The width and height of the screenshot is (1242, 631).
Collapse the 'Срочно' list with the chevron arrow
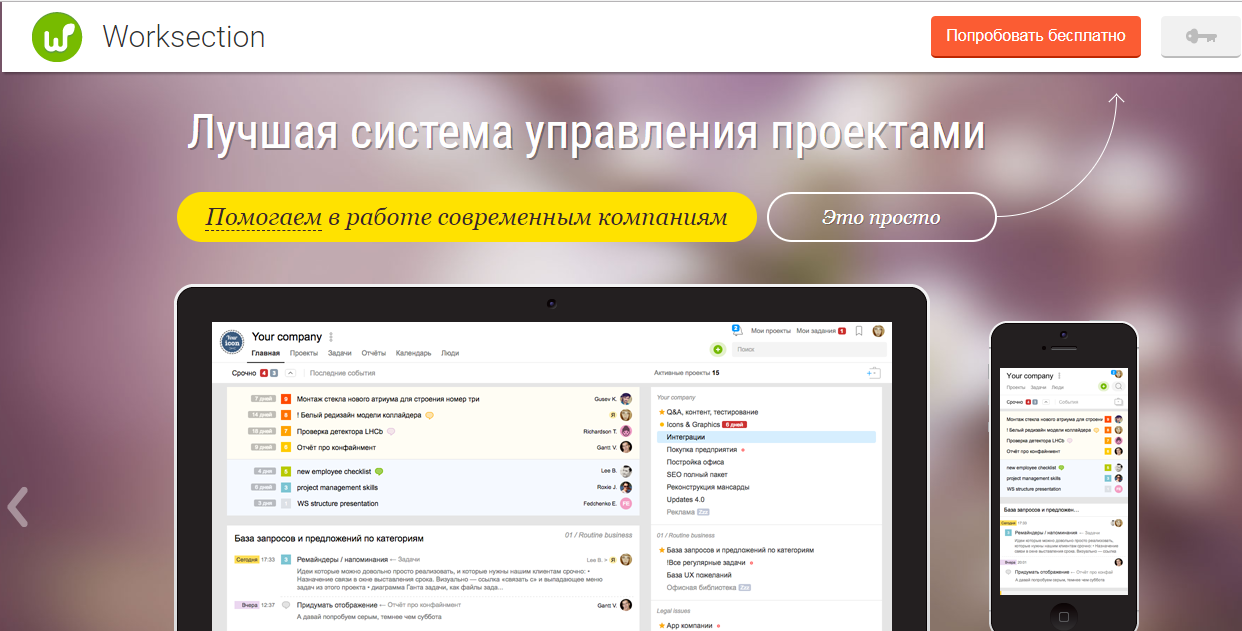[x=291, y=373]
